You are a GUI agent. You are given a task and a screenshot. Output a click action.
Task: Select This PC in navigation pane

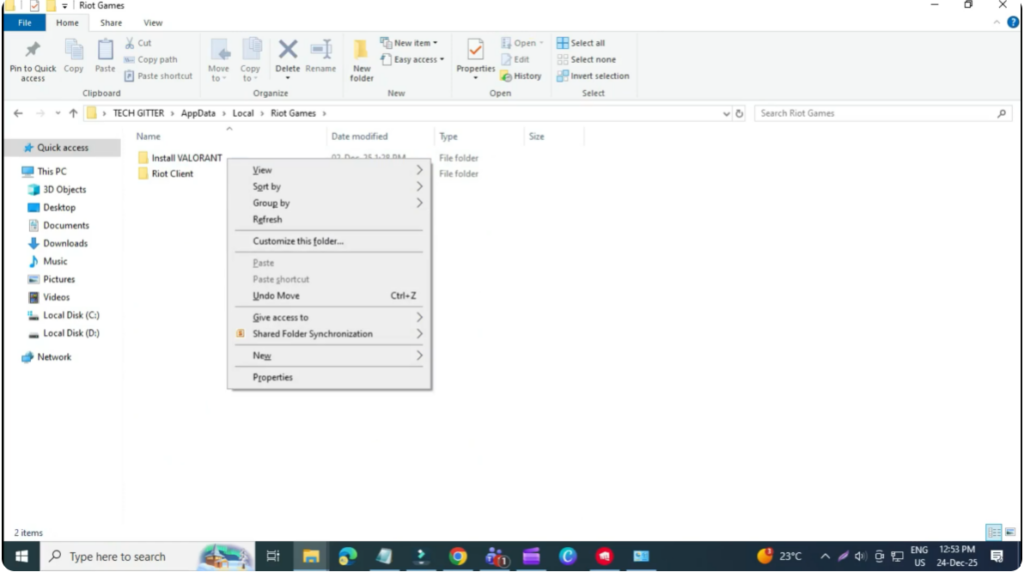click(52, 171)
